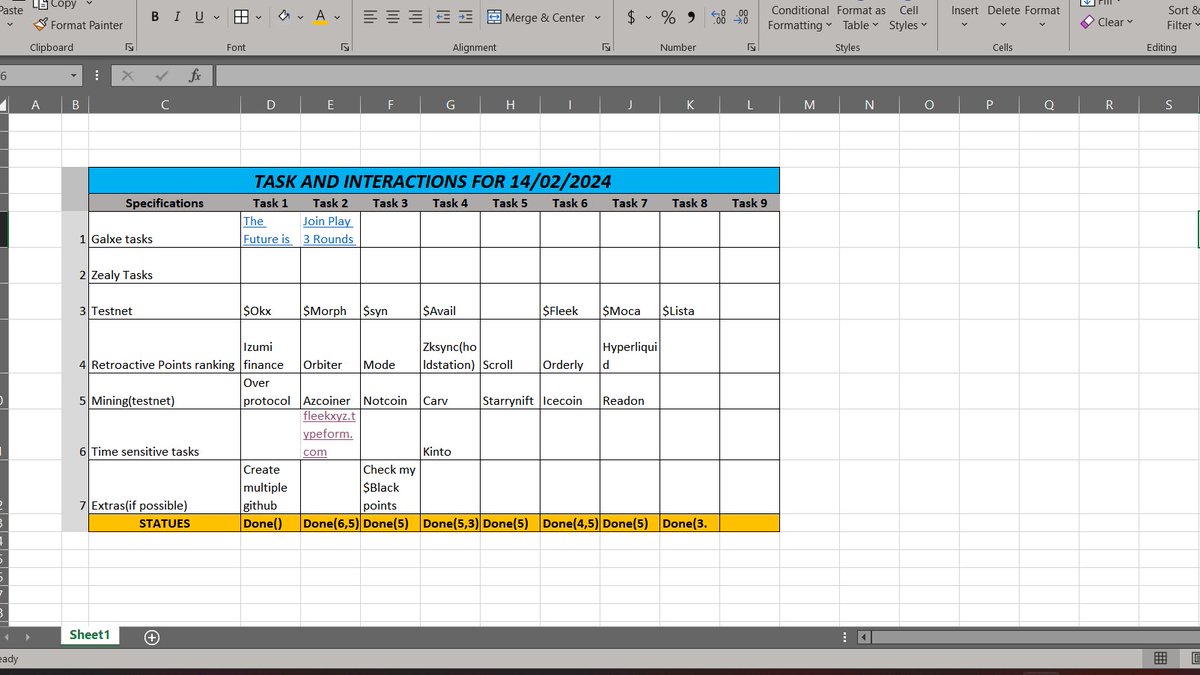Open the Format cells menu
Image resolution: width=1200 pixels, height=675 pixels.
click(x=1042, y=16)
